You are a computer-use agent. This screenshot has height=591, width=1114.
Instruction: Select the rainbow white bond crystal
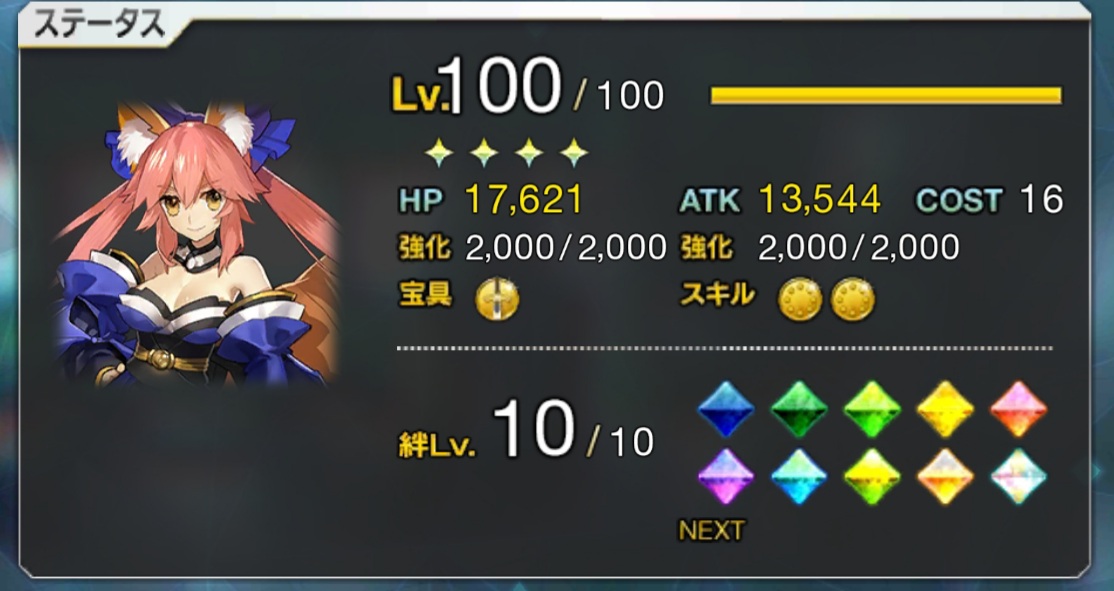pyautogui.click(x=1018, y=476)
